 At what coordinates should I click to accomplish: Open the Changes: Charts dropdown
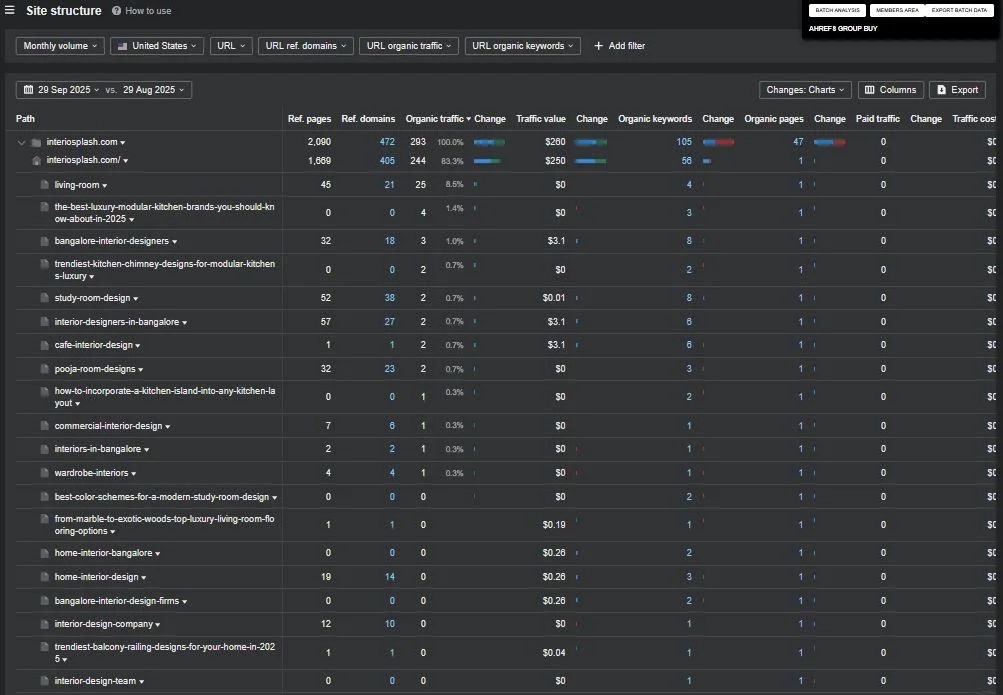click(805, 90)
